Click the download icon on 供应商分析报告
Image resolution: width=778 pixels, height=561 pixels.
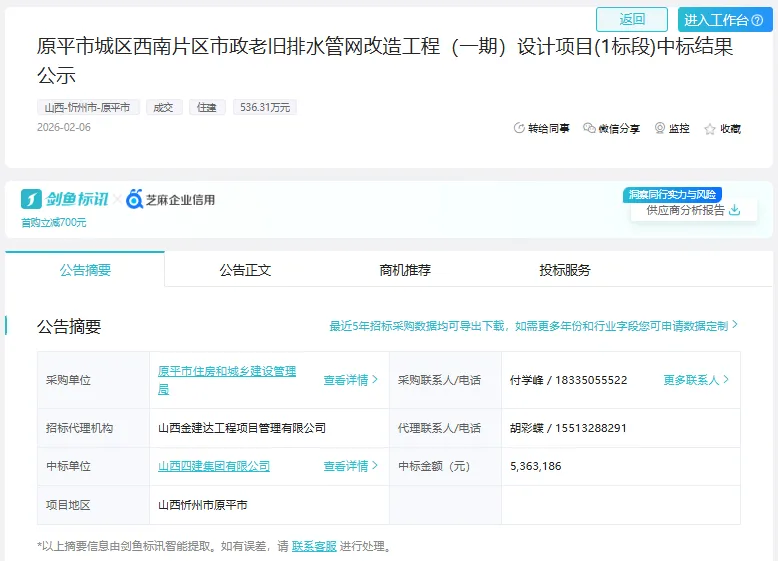point(735,210)
